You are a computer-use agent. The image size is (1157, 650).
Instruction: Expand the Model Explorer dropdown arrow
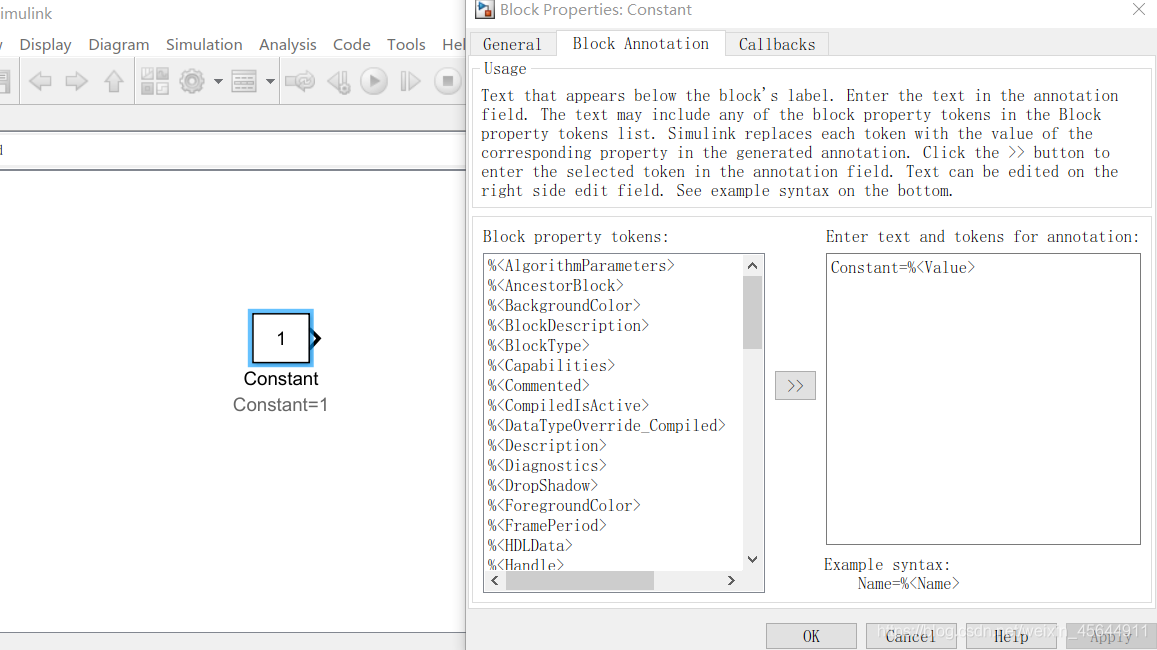270,81
